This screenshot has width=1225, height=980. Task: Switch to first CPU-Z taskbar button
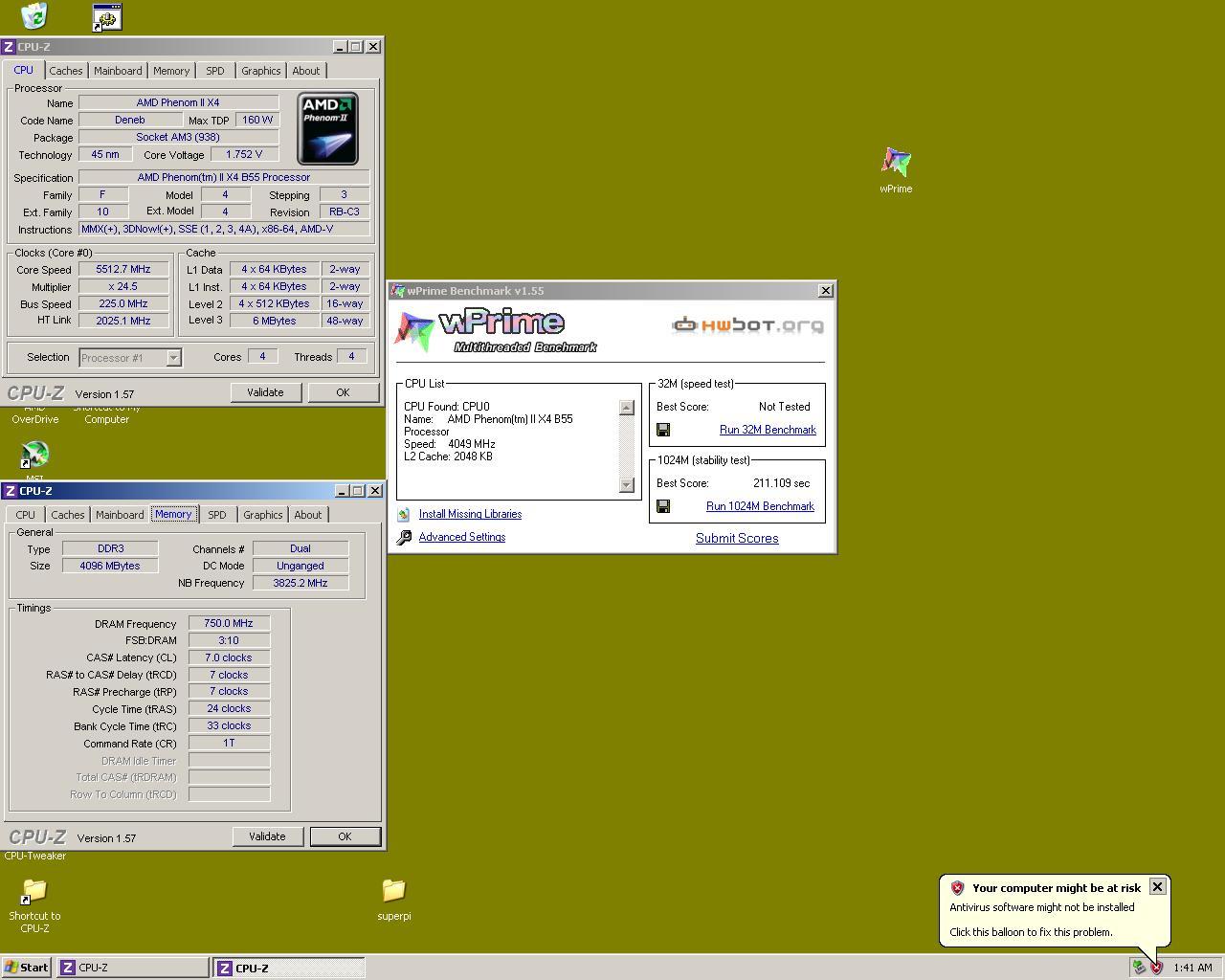[132, 968]
